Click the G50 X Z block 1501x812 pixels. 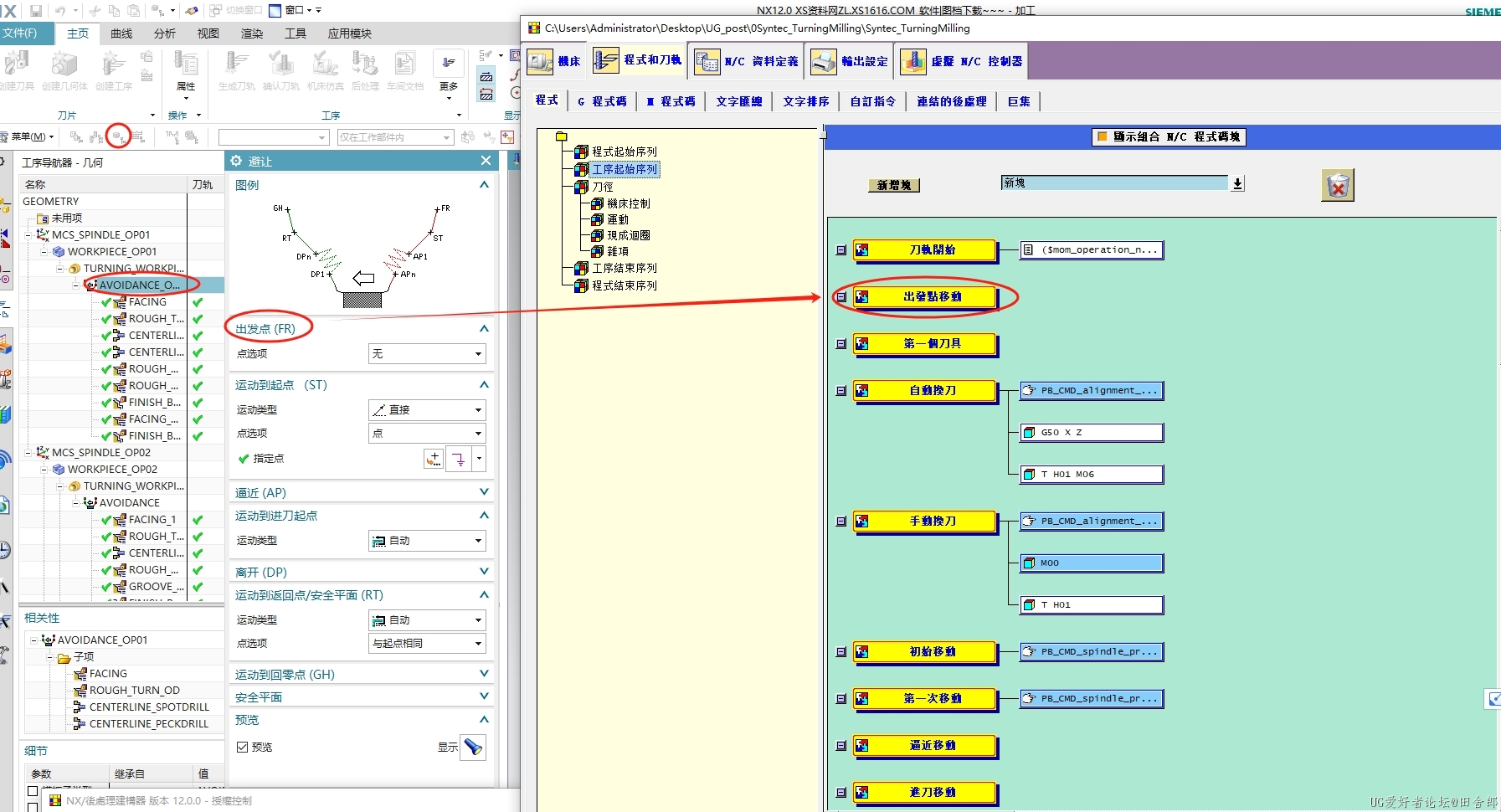click(1092, 433)
